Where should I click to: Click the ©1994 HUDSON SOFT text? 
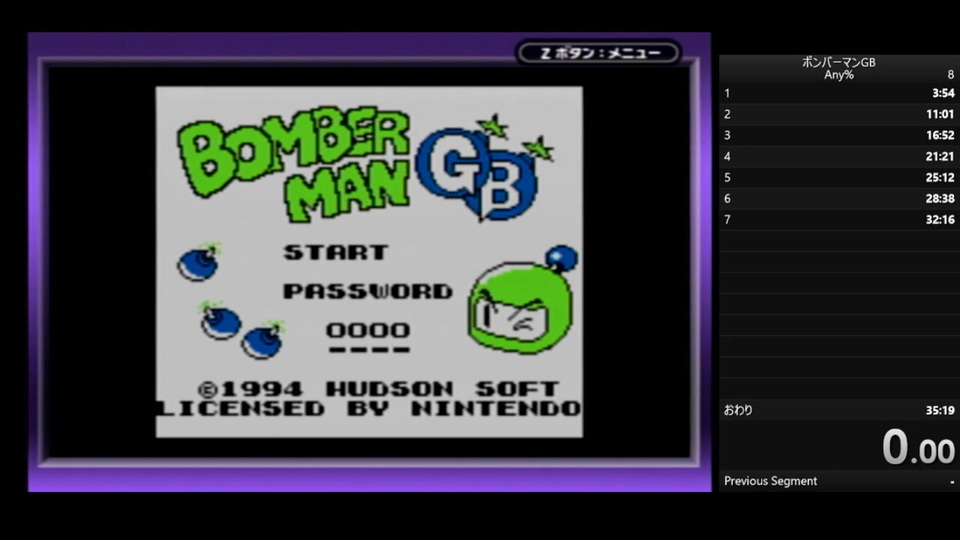[378, 389]
